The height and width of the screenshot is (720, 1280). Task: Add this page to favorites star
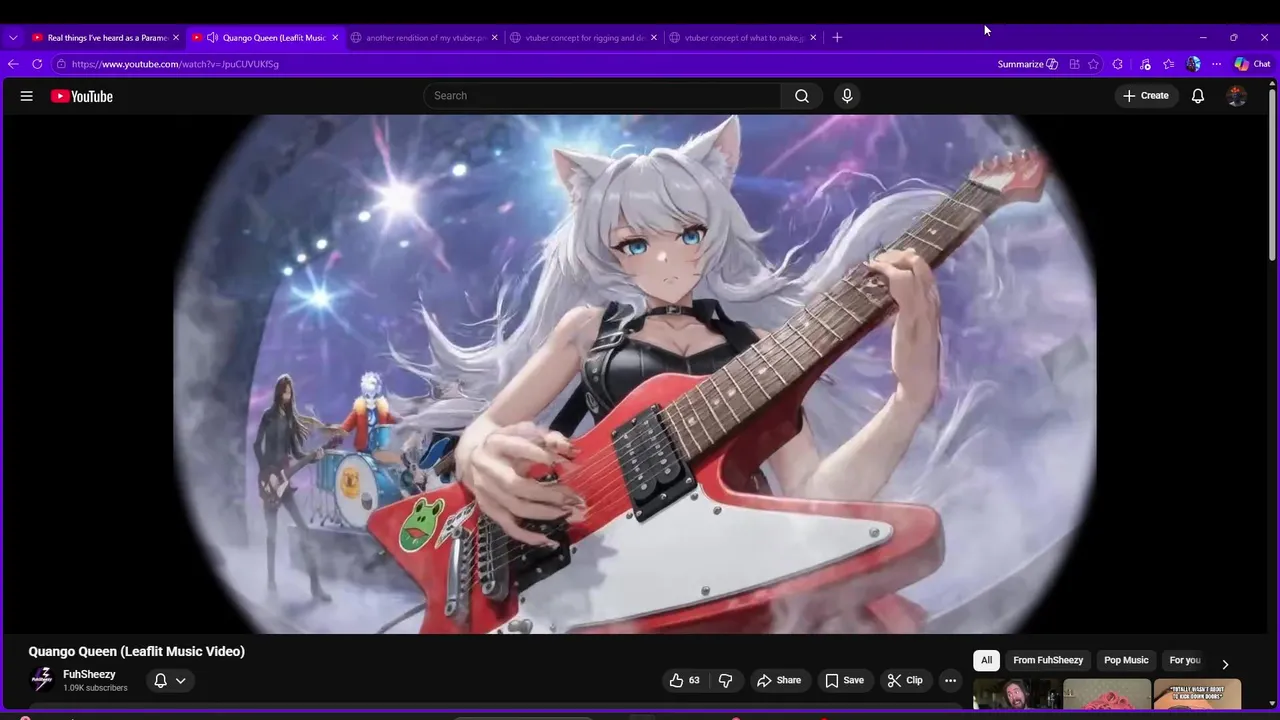tap(1094, 64)
